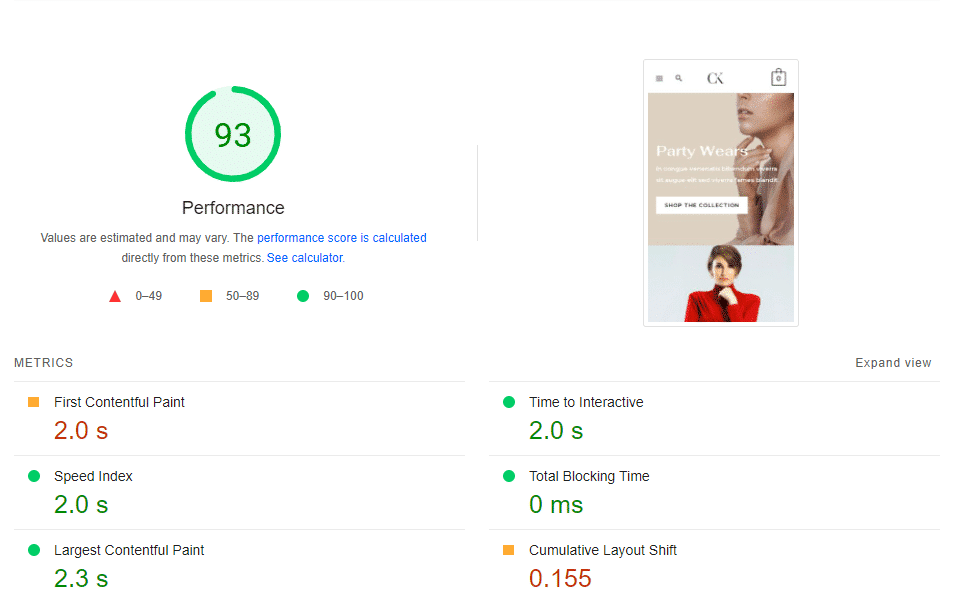Click the orange square 50–89 legend icon

click(x=205, y=295)
